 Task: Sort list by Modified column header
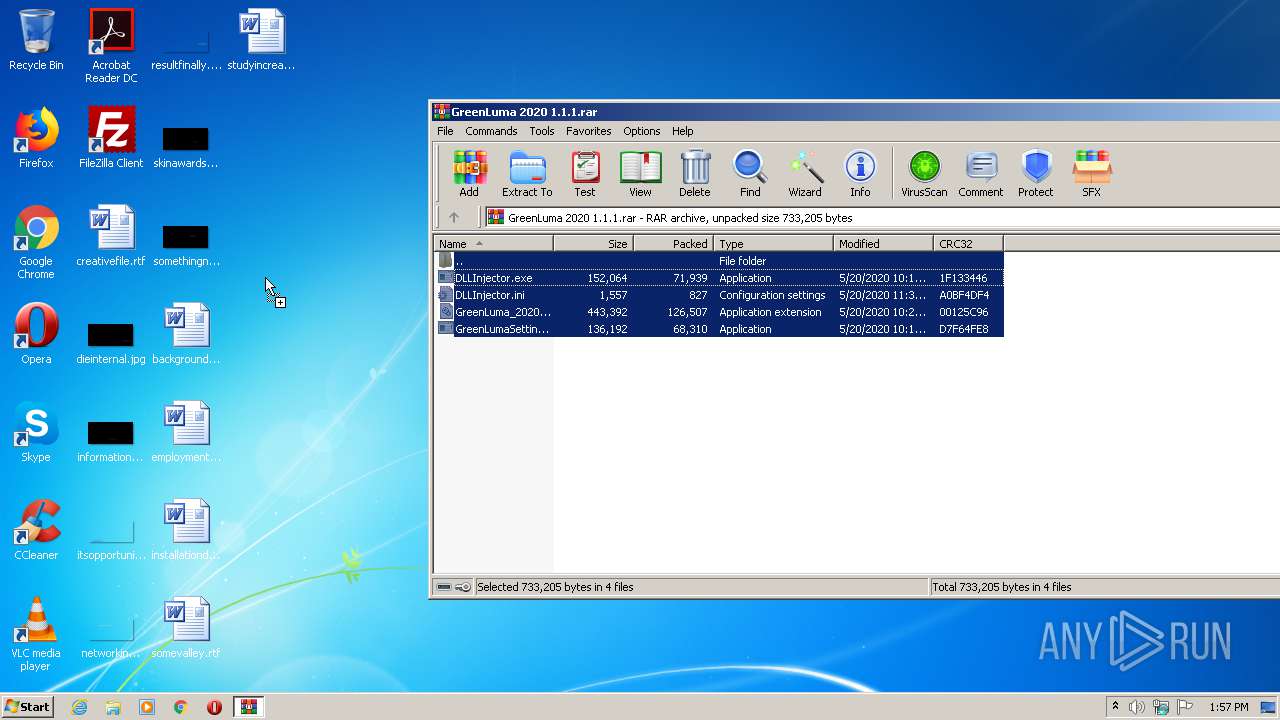point(884,243)
